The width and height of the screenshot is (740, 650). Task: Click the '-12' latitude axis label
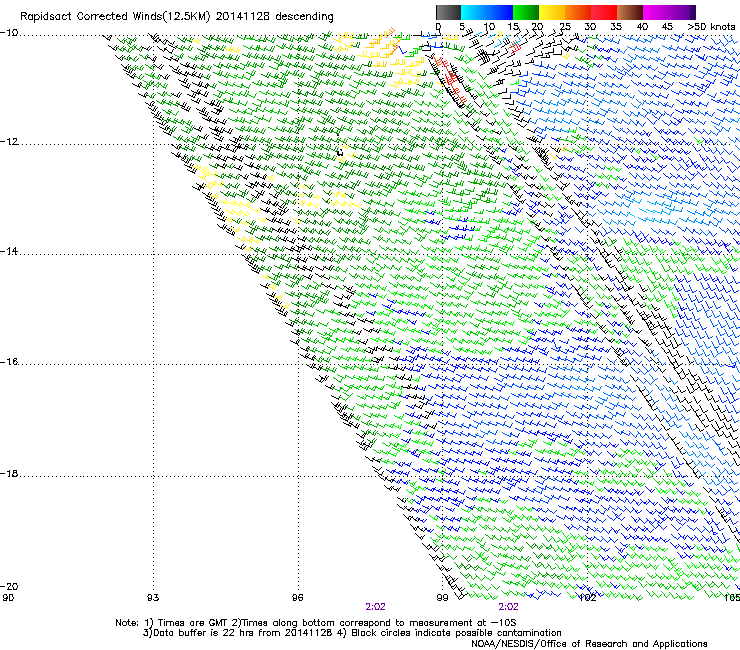point(9,142)
